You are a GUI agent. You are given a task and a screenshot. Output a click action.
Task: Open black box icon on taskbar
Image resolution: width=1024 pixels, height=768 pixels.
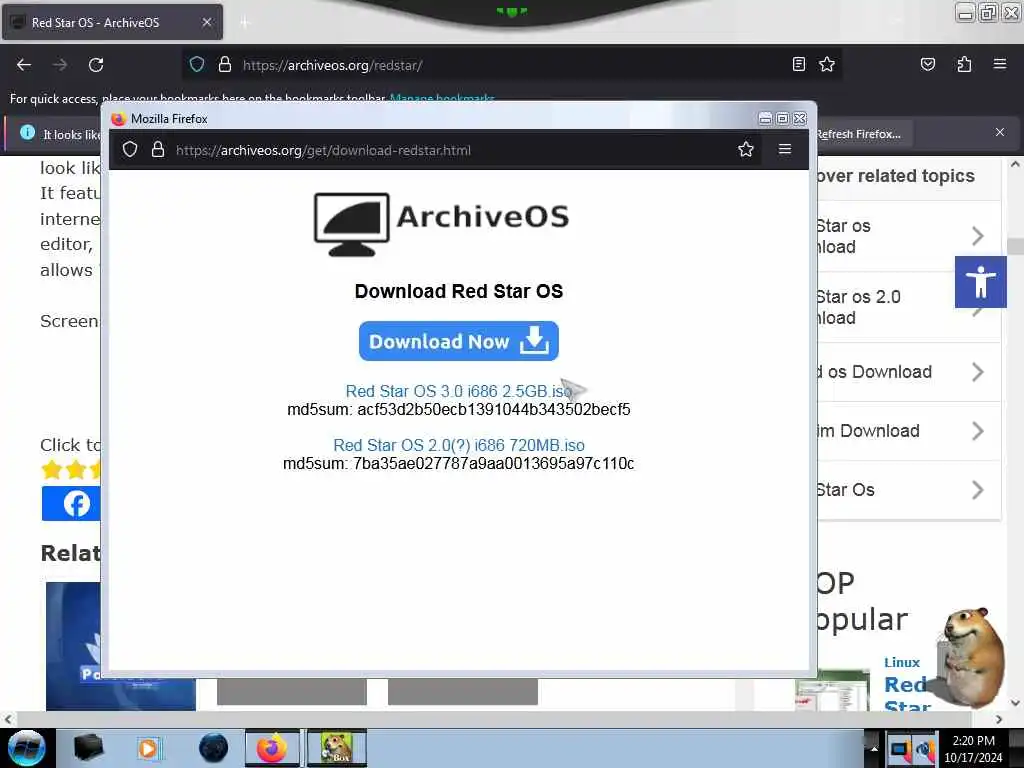[88, 748]
